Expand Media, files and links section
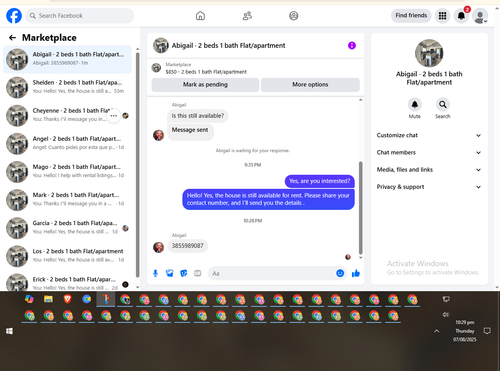This screenshot has width=500, height=371. (429, 170)
